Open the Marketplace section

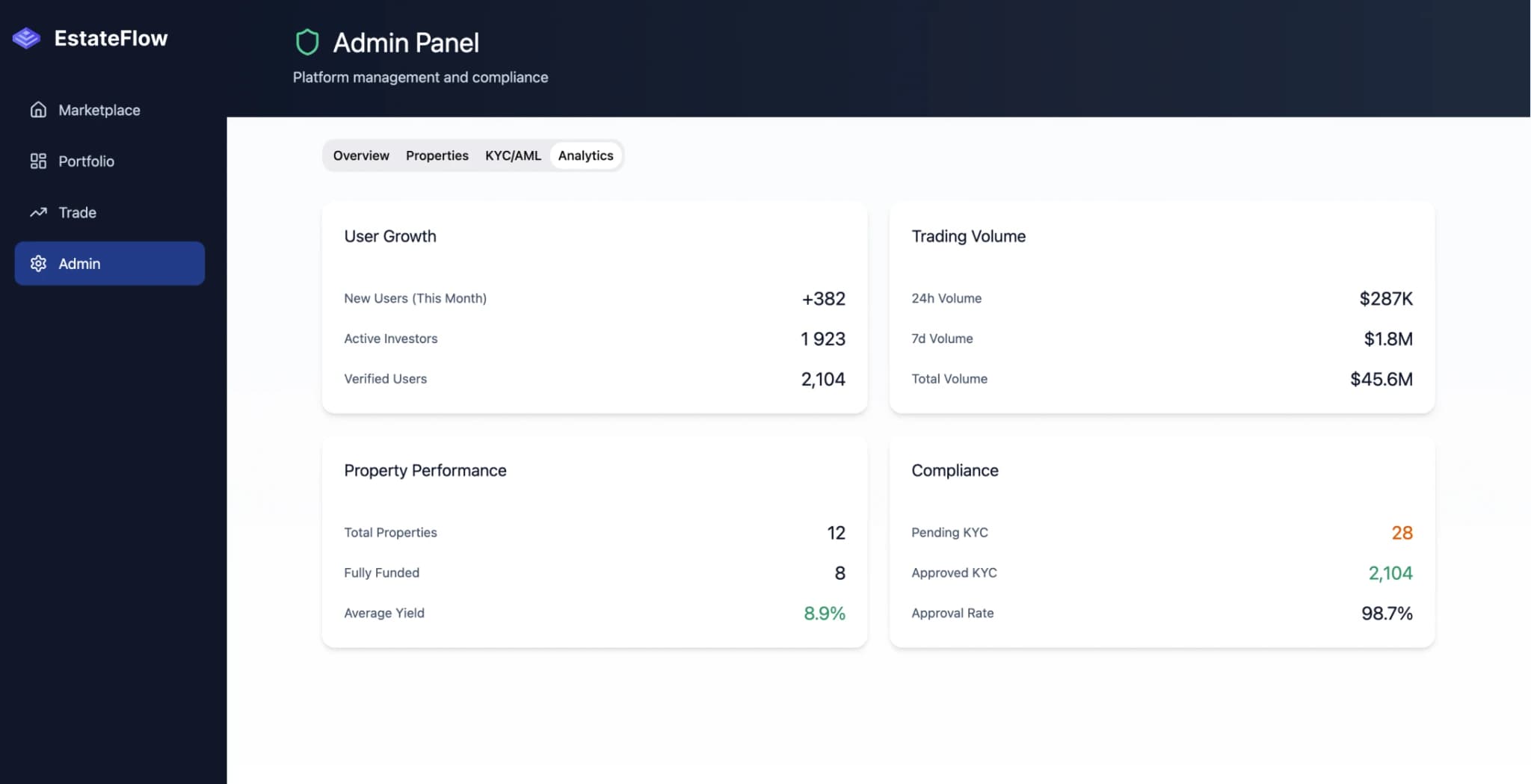point(99,109)
